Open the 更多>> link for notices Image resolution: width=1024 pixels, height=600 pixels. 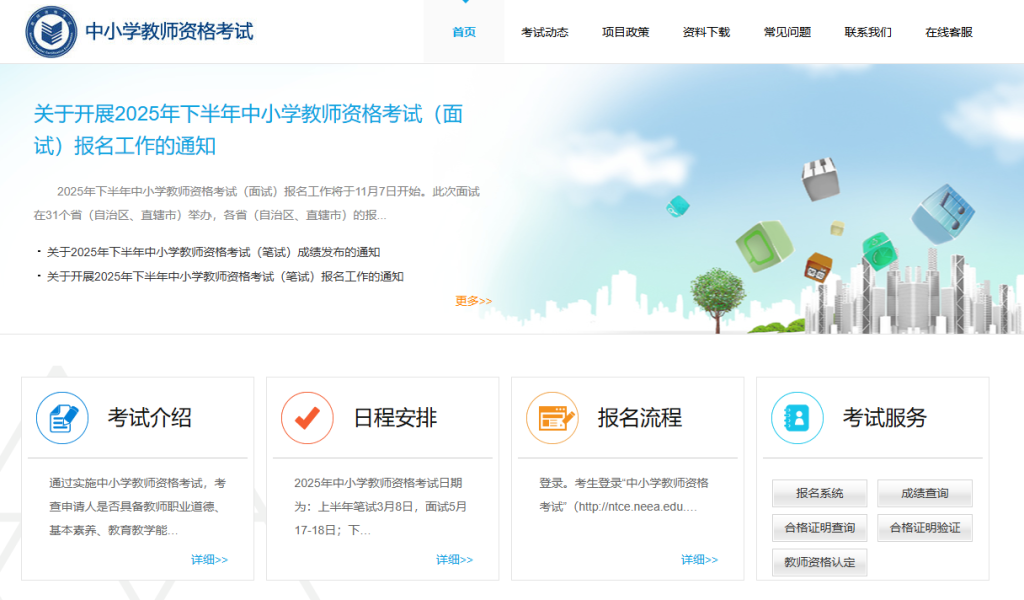pyautogui.click(x=472, y=299)
